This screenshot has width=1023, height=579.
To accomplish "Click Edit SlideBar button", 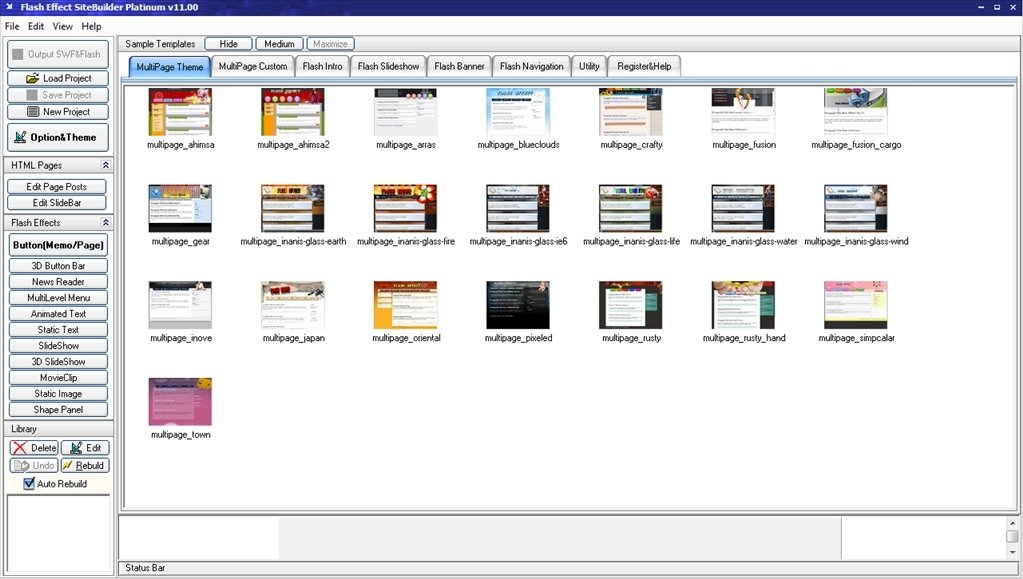I will pos(57,203).
